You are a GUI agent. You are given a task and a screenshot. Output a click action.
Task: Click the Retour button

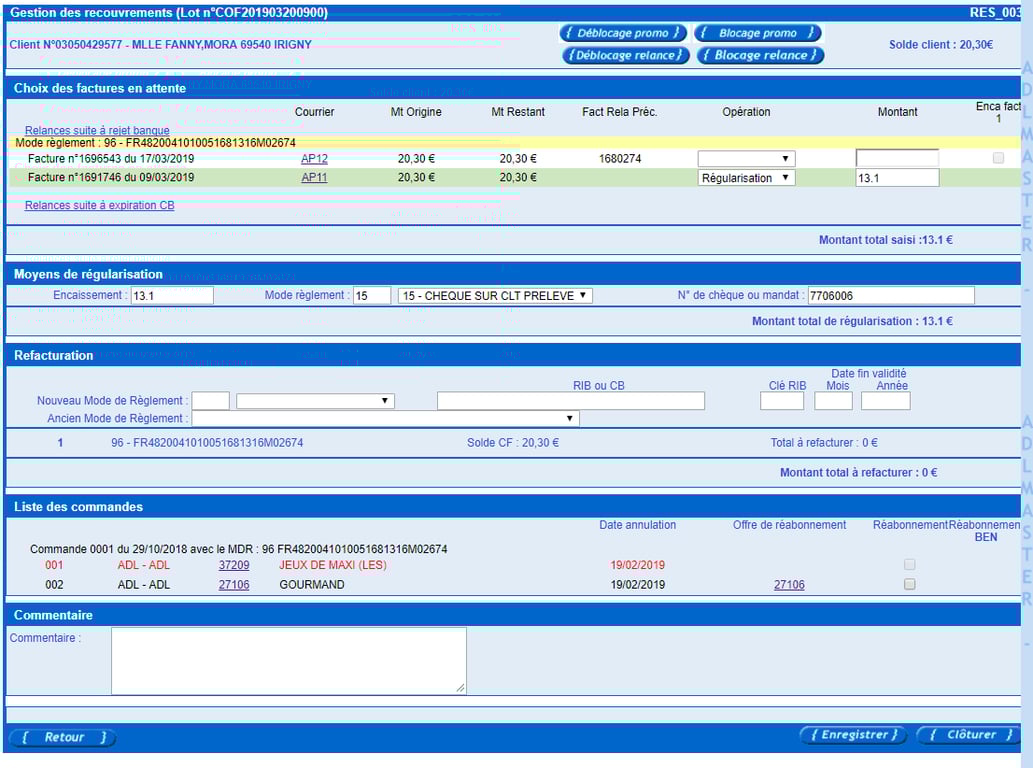(63, 737)
